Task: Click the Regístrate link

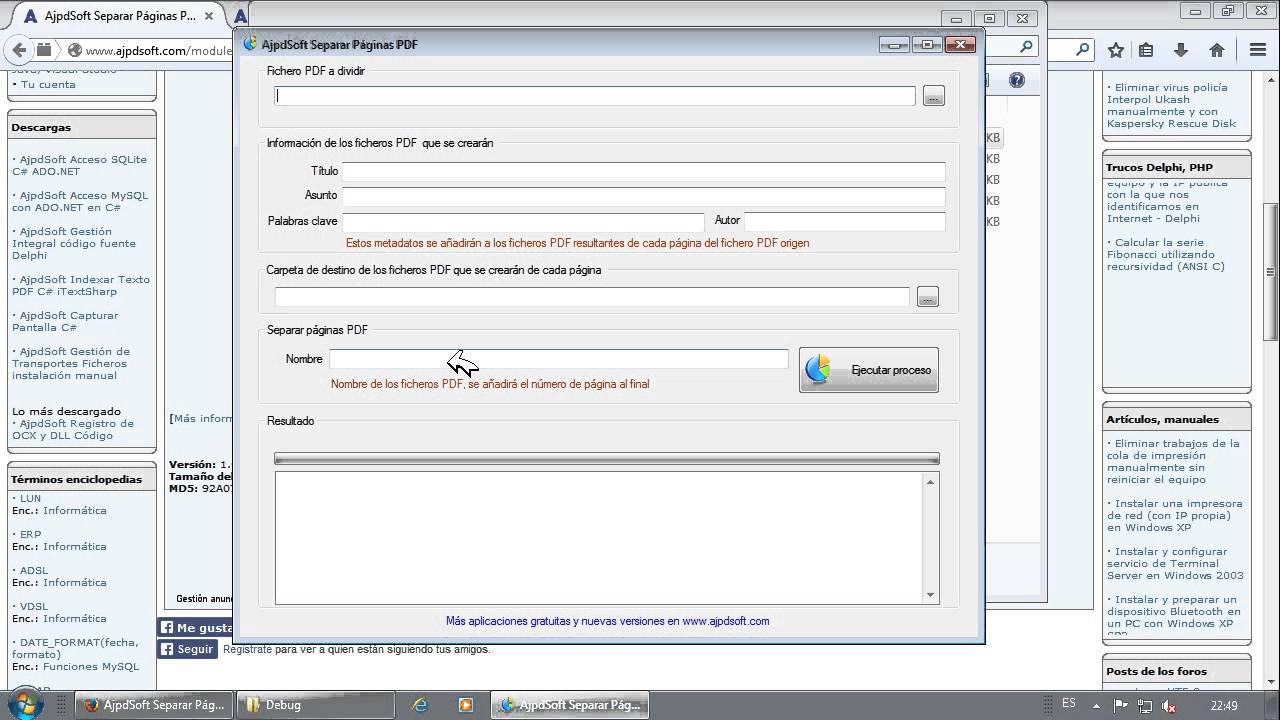Action: (247, 649)
